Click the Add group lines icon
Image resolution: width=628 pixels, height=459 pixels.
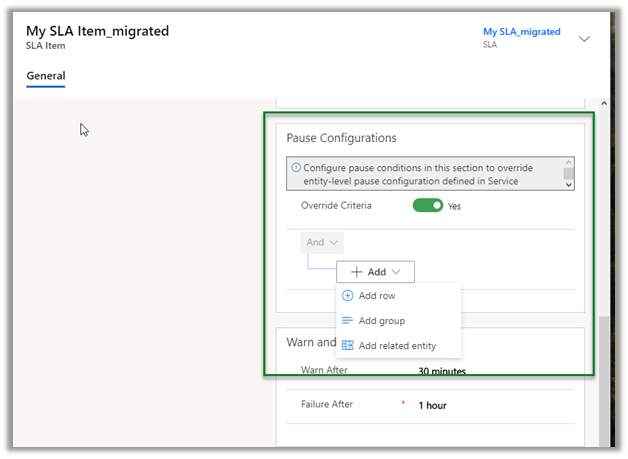(348, 321)
